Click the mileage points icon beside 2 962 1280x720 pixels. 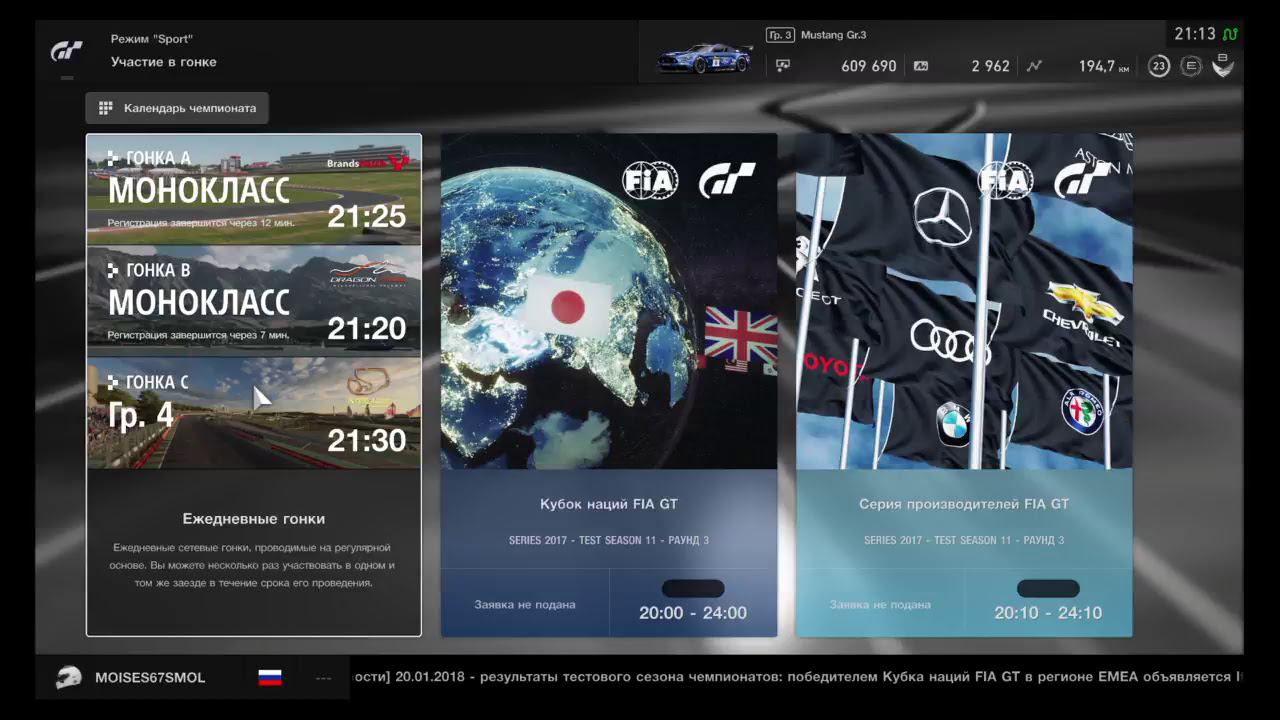tap(921, 66)
